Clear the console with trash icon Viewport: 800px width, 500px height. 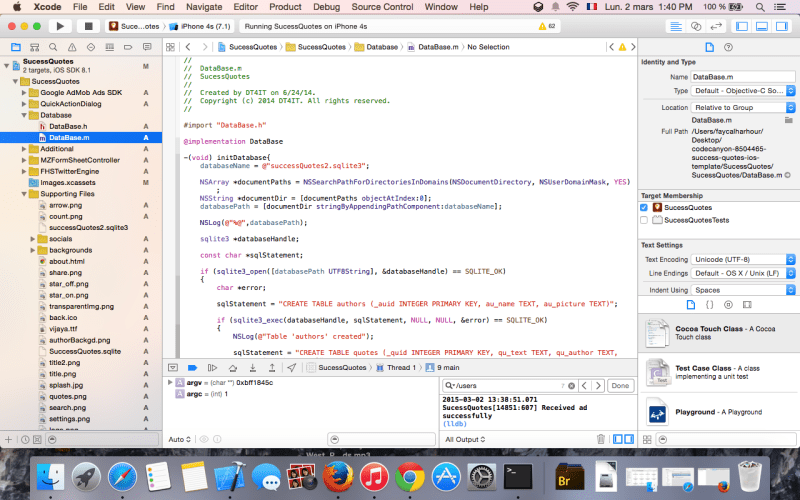pyautogui.click(x=601, y=439)
